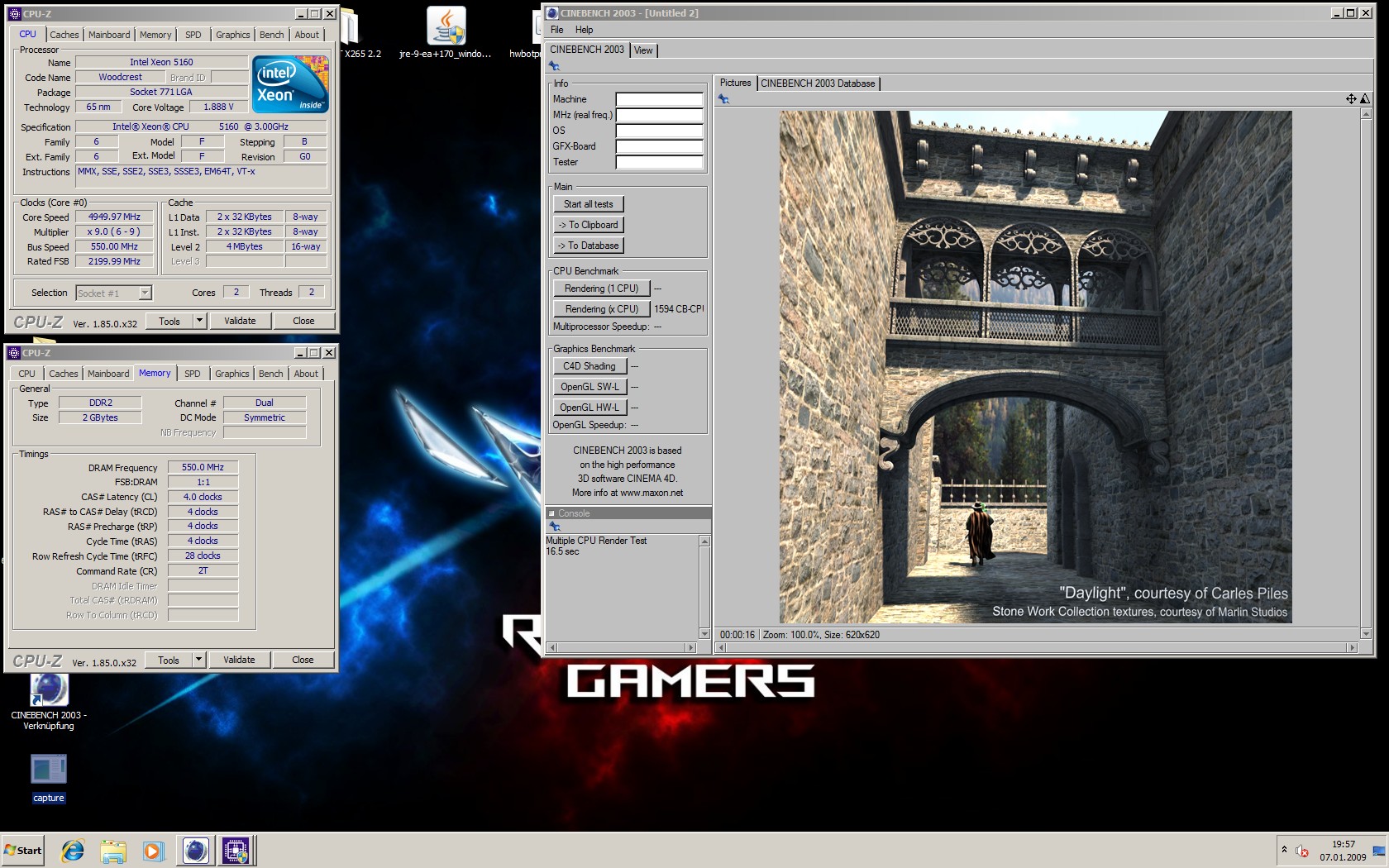Open the SPD tab in the CPU-Z Memory window
Image resolution: width=1389 pixels, height=868 pixels.
tap(193, 374)
